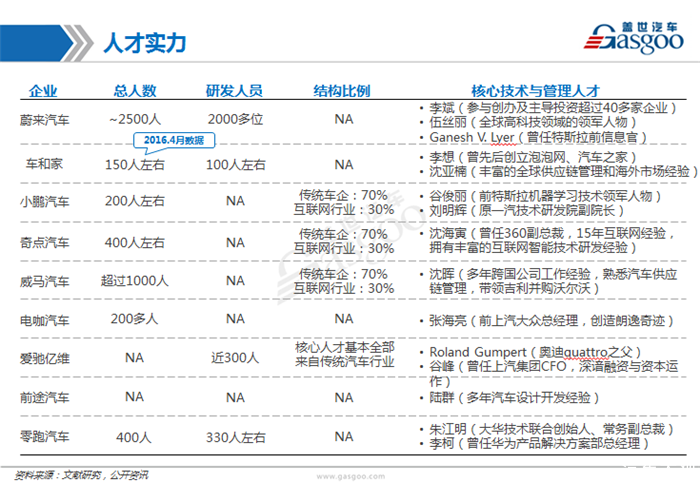Click the Gasgoo logo
Viewport: 700px width, 482px height.
(633, 38)
